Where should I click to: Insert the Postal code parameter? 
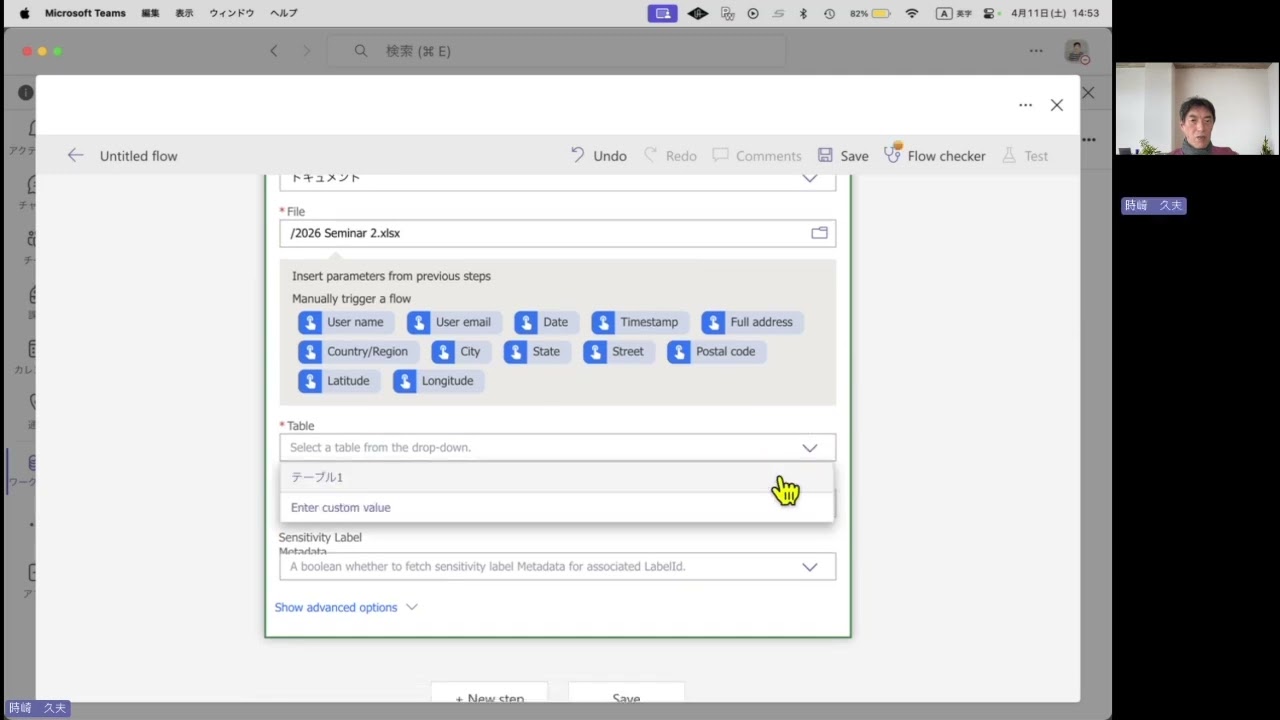(x=717, y=352)
